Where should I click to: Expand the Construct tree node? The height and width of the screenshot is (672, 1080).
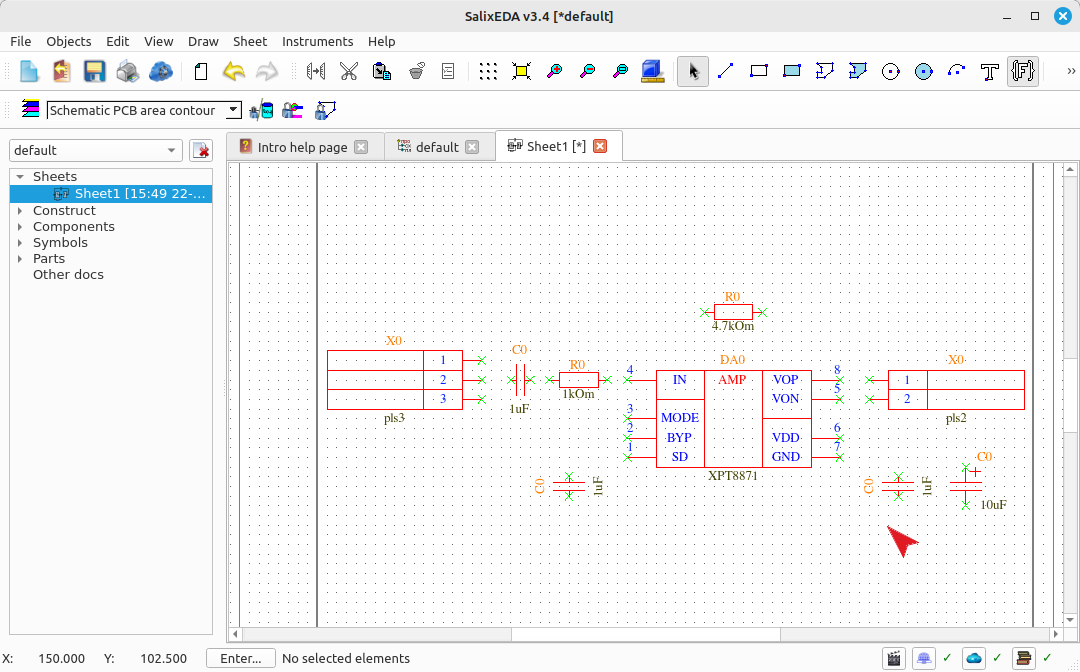[20, 211]
